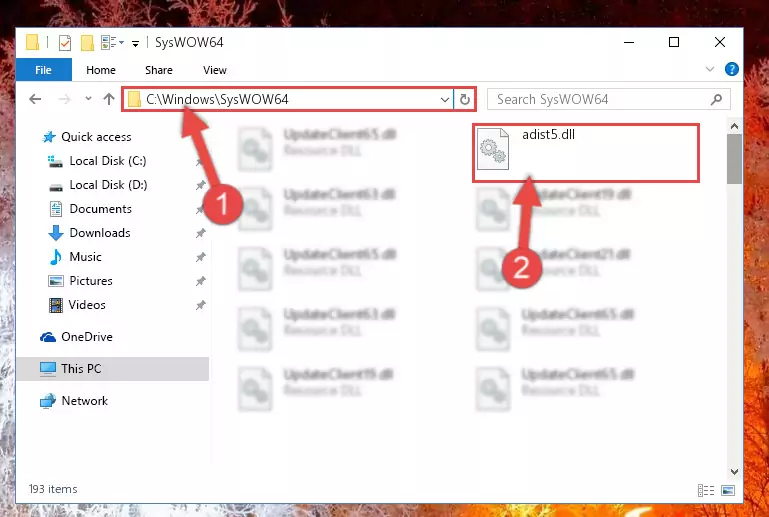Image resolution: width=769 pixels, height=517 pixels.
Task: Go up one folder level
Action: click(x=109, y=99)
